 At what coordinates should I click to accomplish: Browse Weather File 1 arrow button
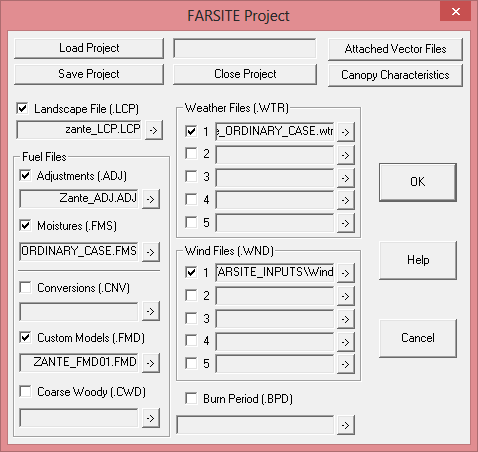pos(346,132)
